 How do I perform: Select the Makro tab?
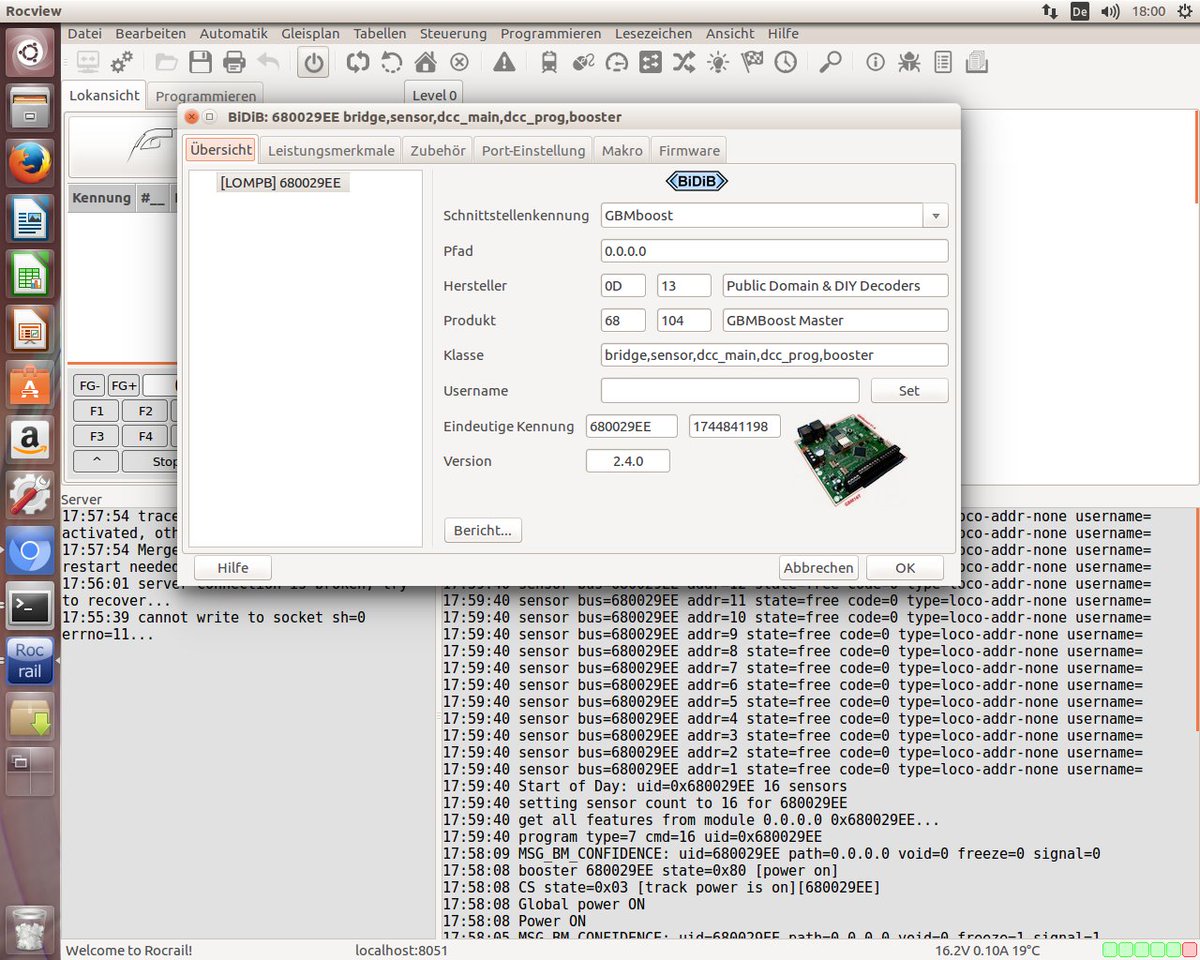click(622, 151)
